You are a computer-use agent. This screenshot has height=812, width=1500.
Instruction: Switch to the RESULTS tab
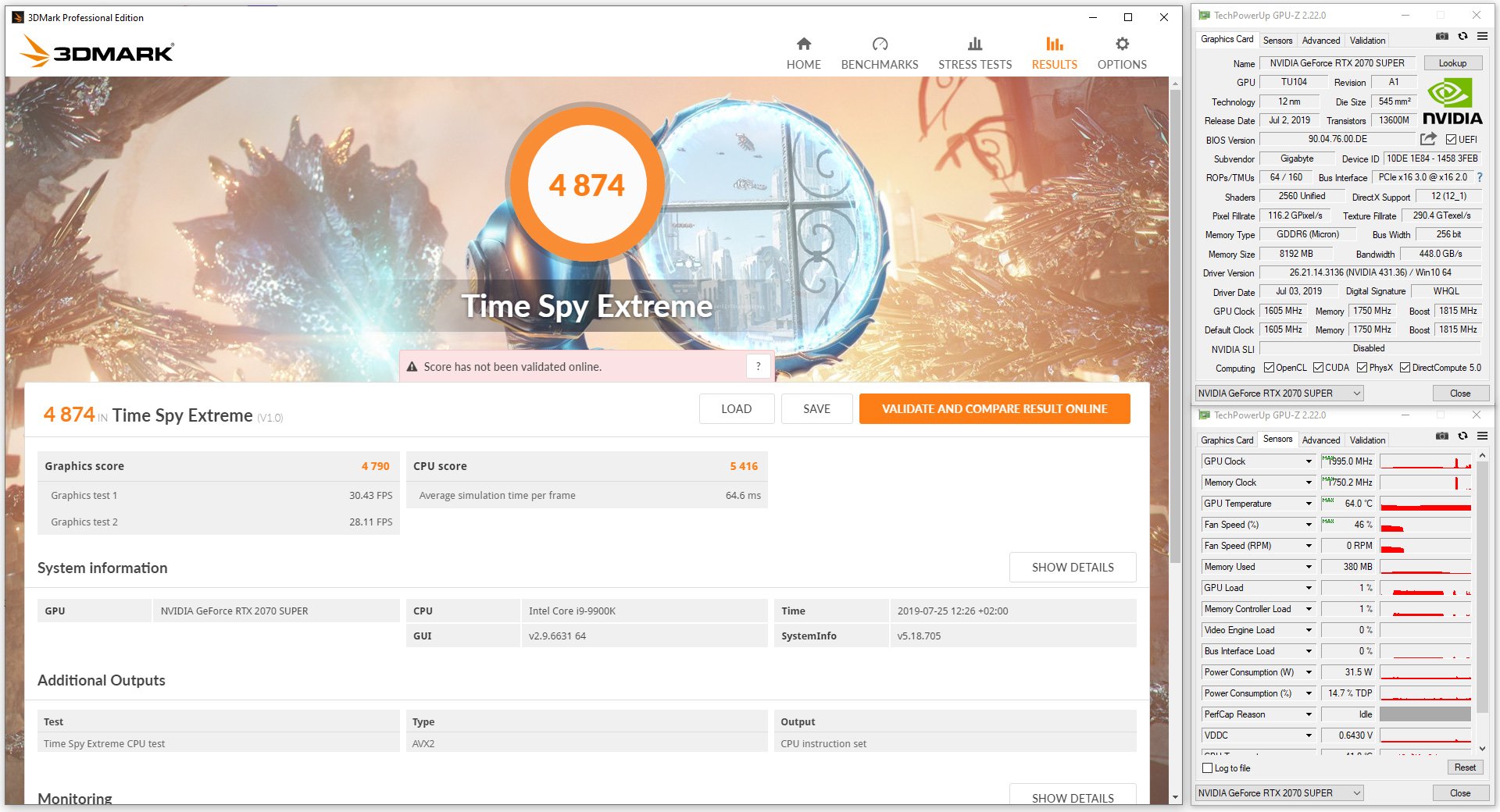click(1054, 54)
